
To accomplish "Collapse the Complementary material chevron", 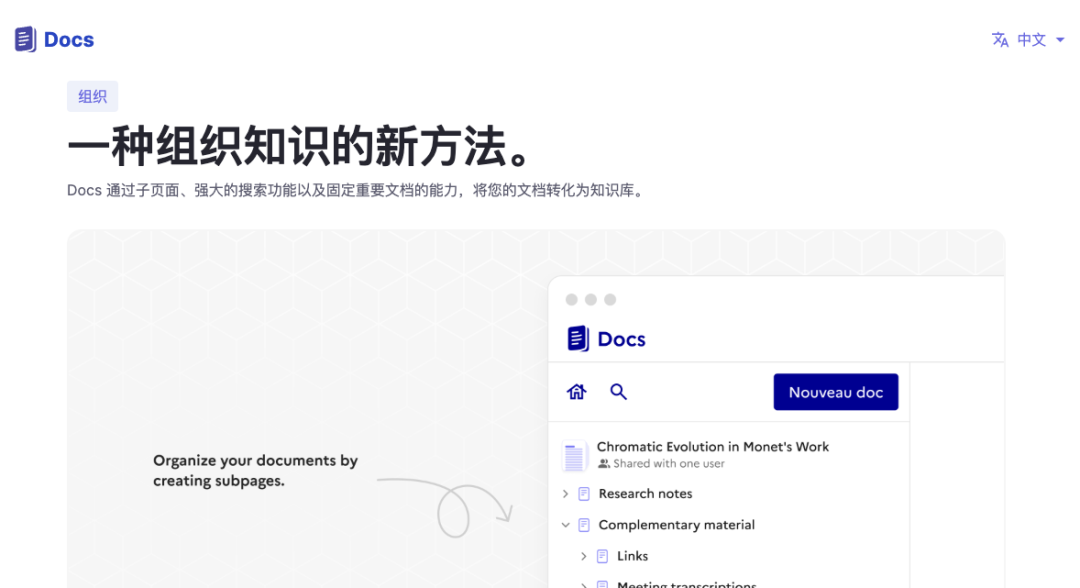I will 565,525.
